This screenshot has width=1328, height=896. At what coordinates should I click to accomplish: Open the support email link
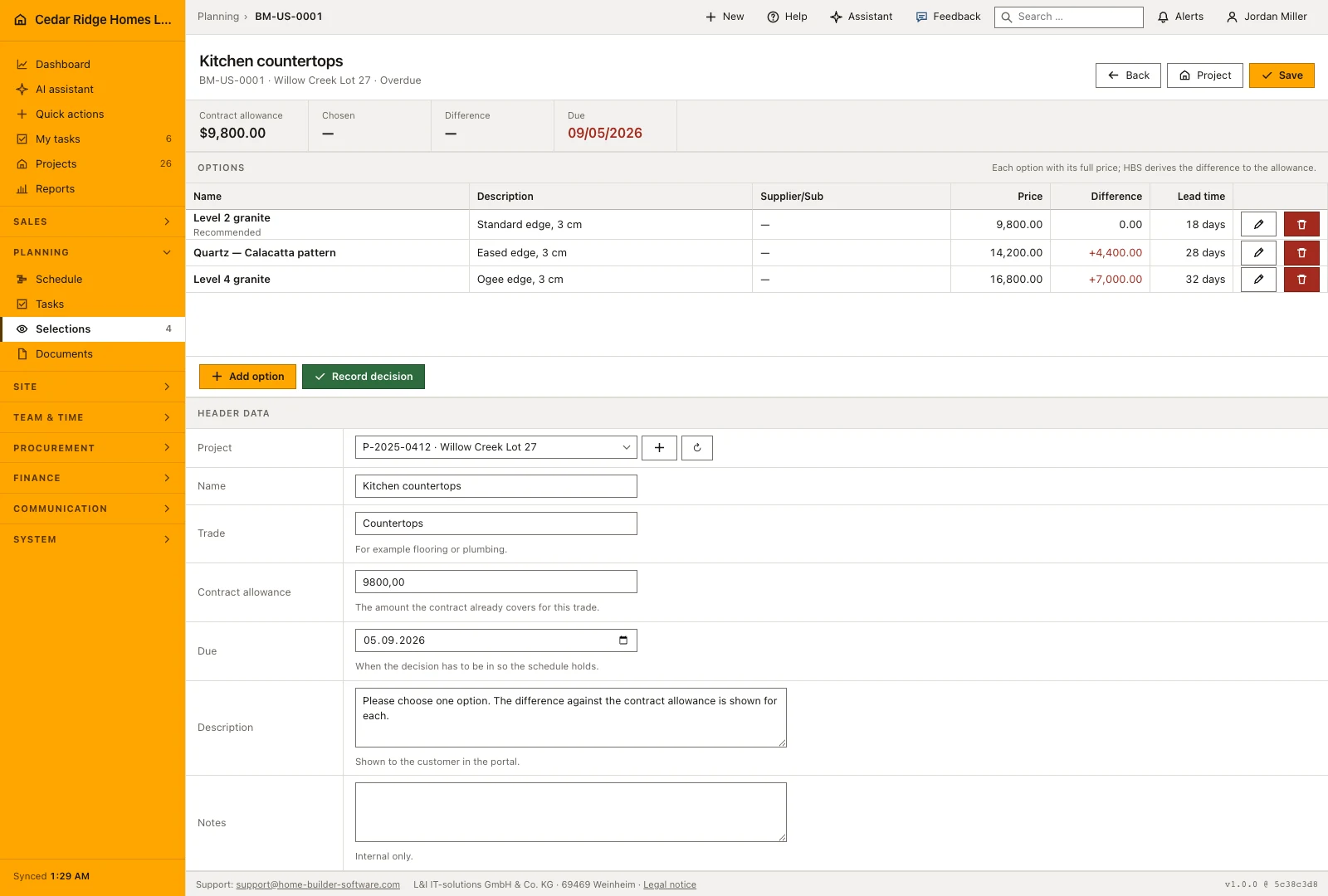(x=318, y=884)
